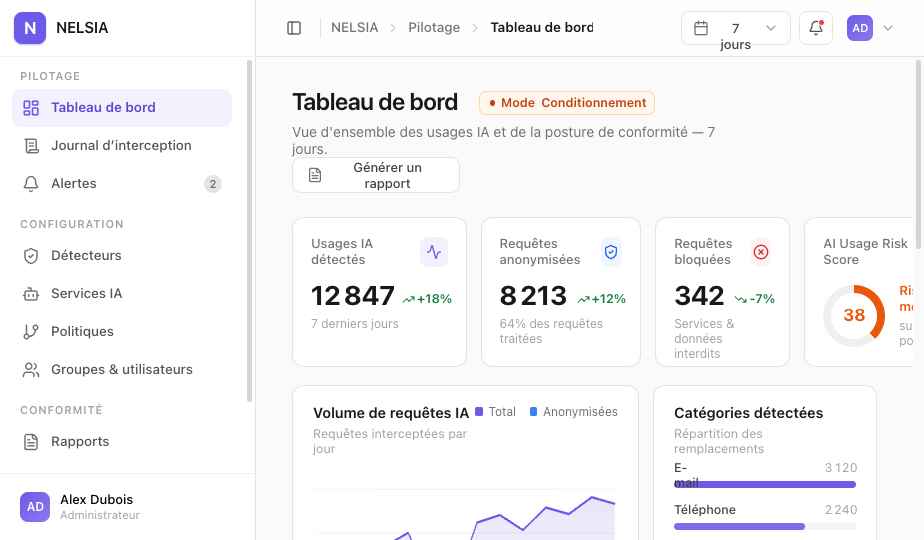Go to Journal d'interception
The height and width of the screenshot is (540, 924).
pos(122,146)
